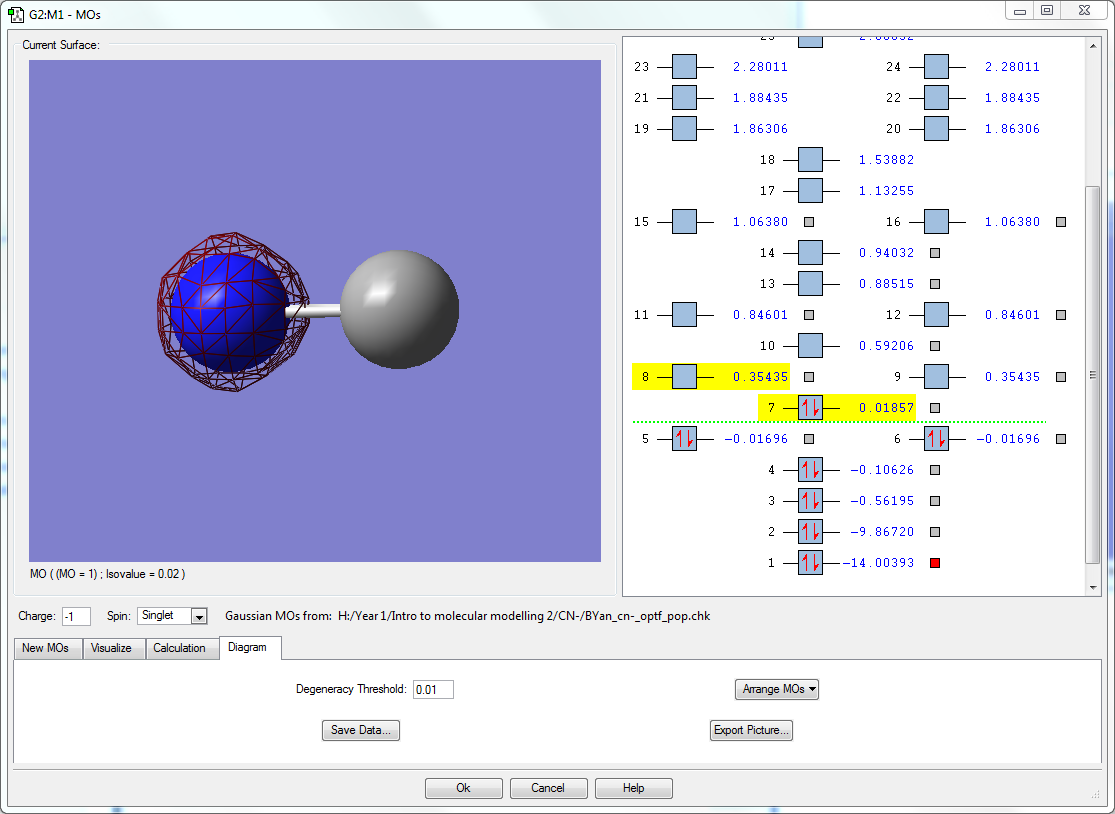Click the blue nitrogen atom in the viewer
This screenshot has width=1115, height=814.
point(228,311)
